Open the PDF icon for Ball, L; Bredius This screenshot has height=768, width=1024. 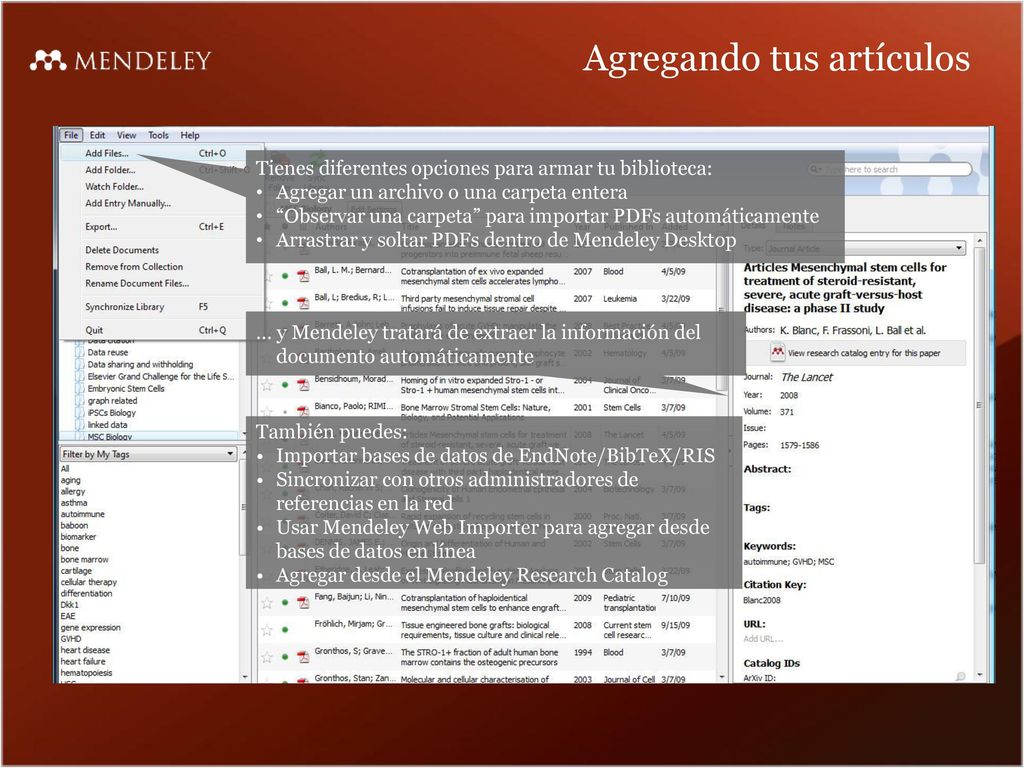coord(303,303)
